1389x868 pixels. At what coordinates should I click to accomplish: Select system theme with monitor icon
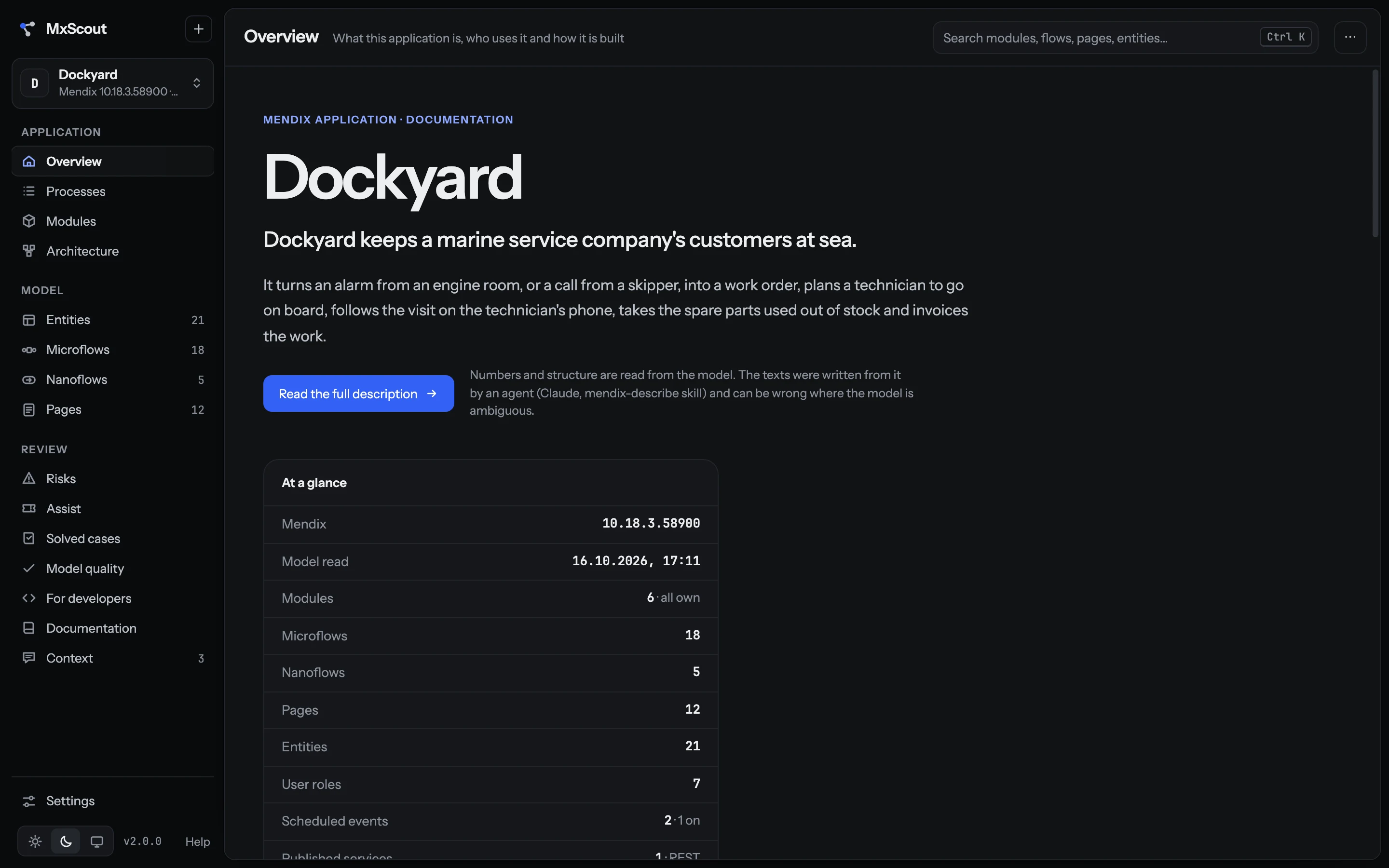pos(97,841)
